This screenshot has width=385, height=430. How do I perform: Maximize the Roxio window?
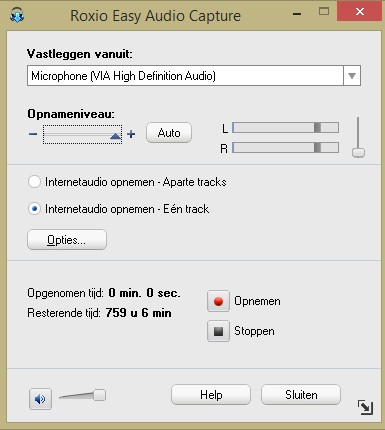[x=324, y=12]
